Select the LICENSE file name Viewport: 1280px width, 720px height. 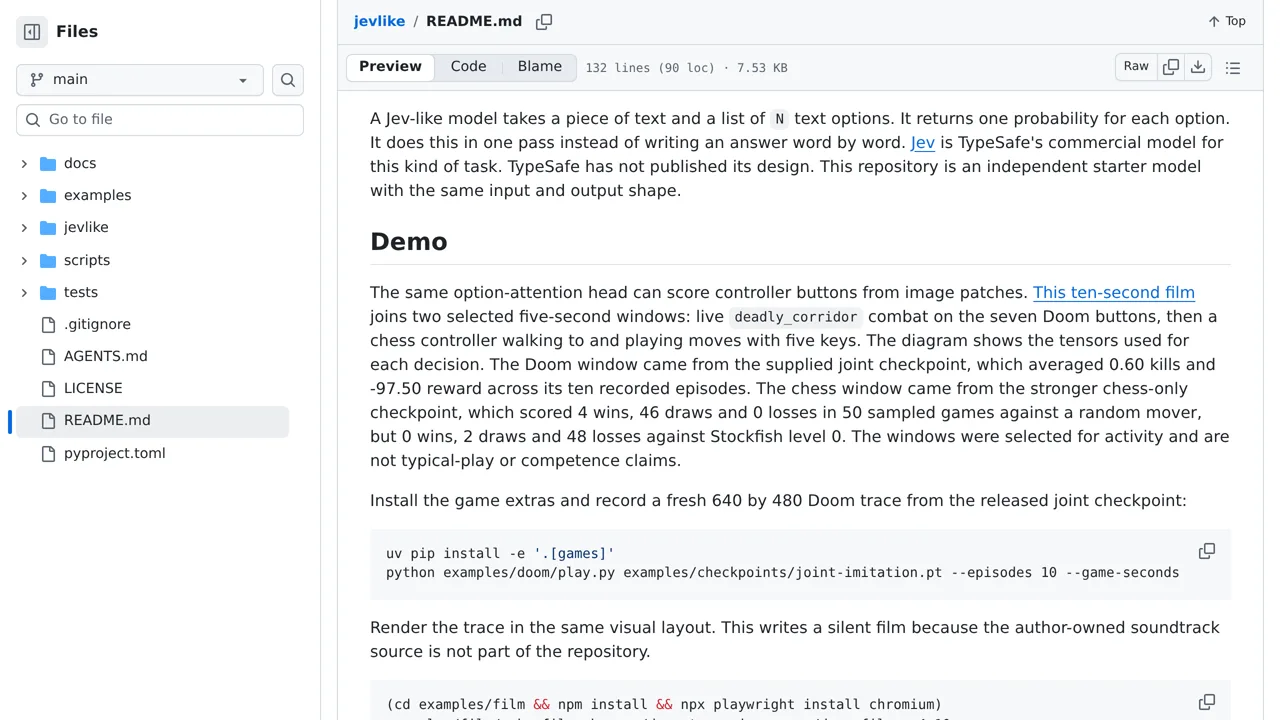pyautogui.click(x=93, y=388)
